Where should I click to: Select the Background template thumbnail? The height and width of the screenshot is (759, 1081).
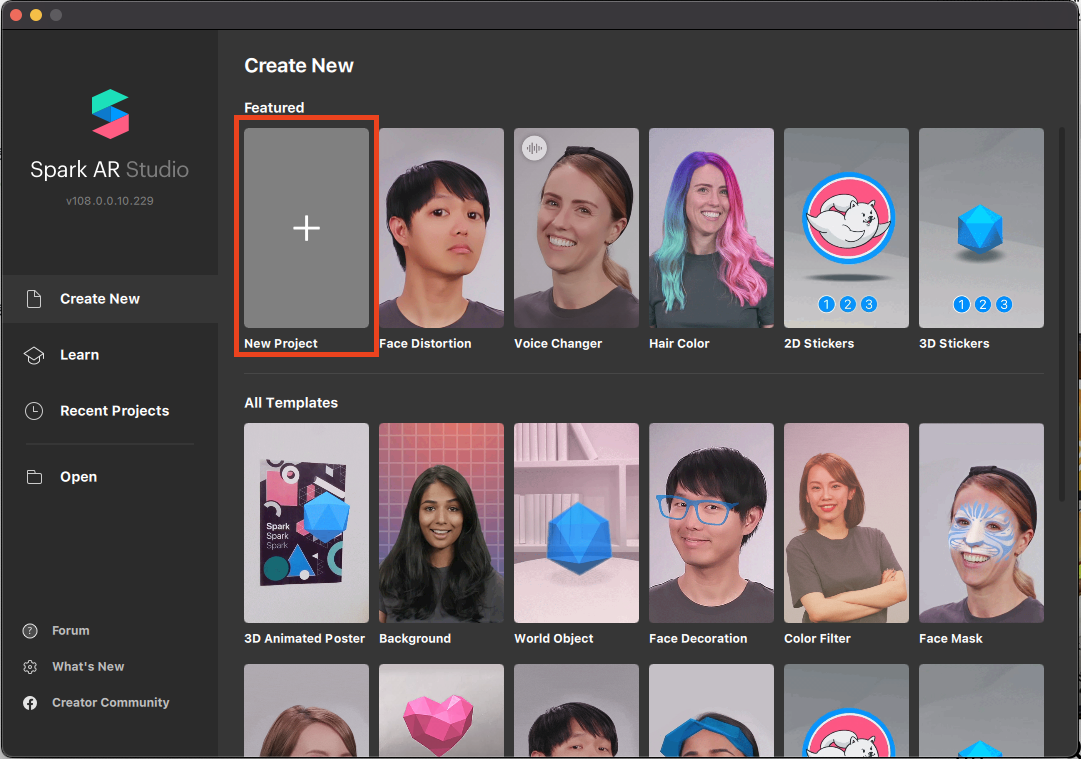(441, 523)
